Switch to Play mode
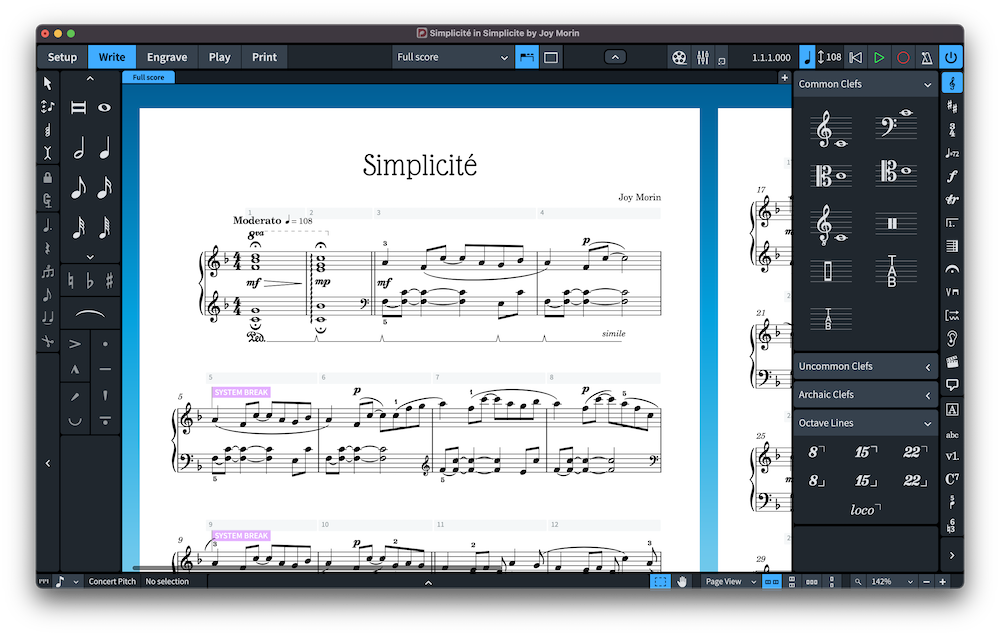Screen dimensions: 1000x636 click(219, 57)
